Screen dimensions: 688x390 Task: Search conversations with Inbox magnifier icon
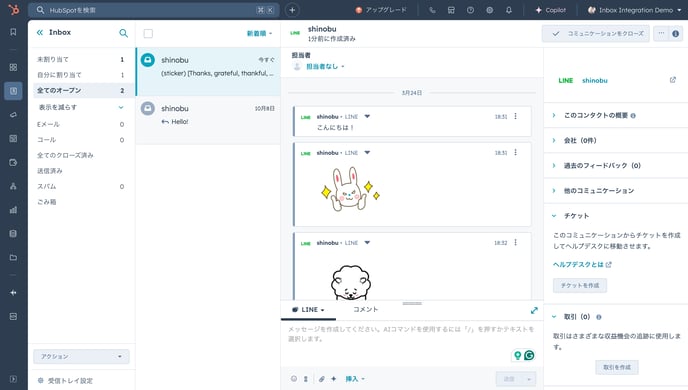[x=124, y=33]
